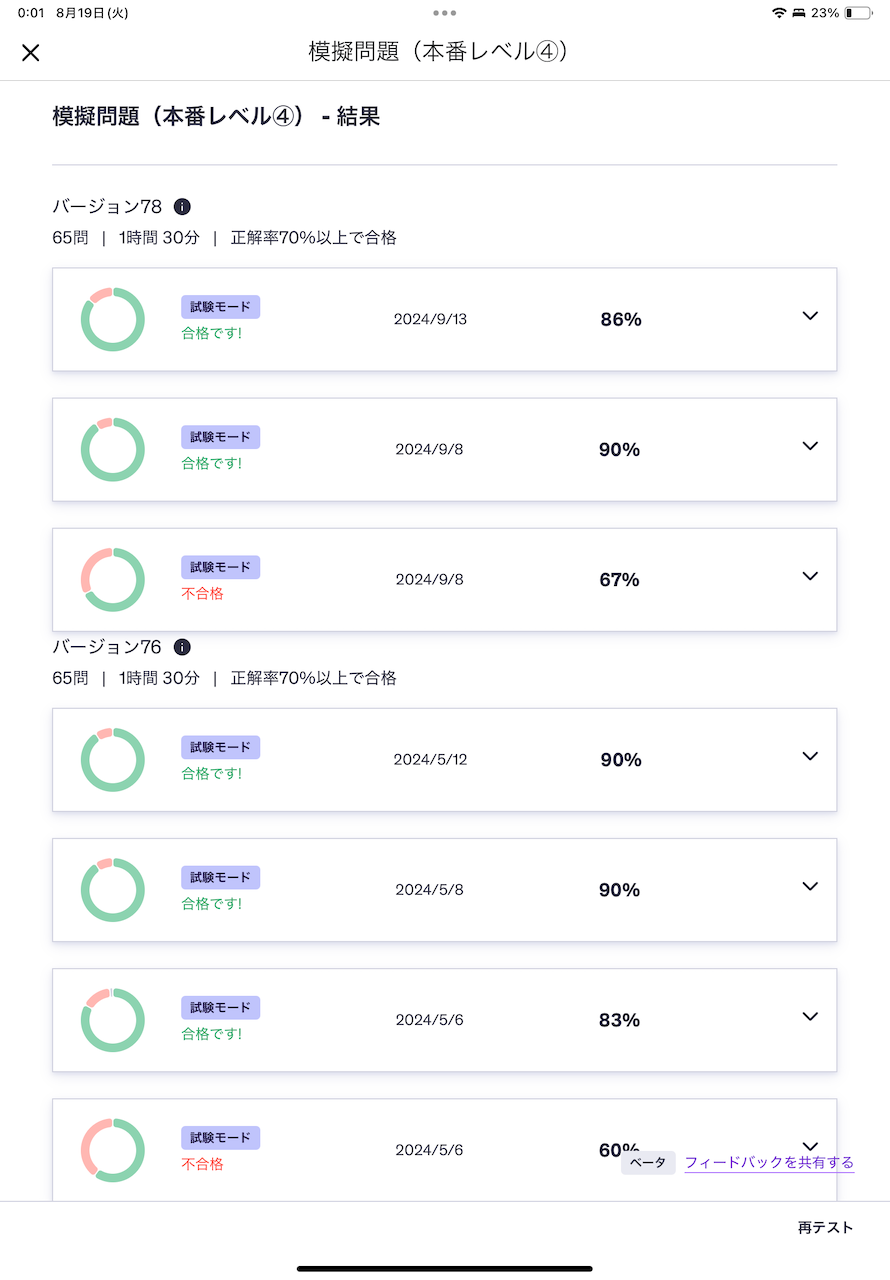Screen dimensions: 890x1280
Task: Tap the ベータ badge
Action: click(648, 1163)
